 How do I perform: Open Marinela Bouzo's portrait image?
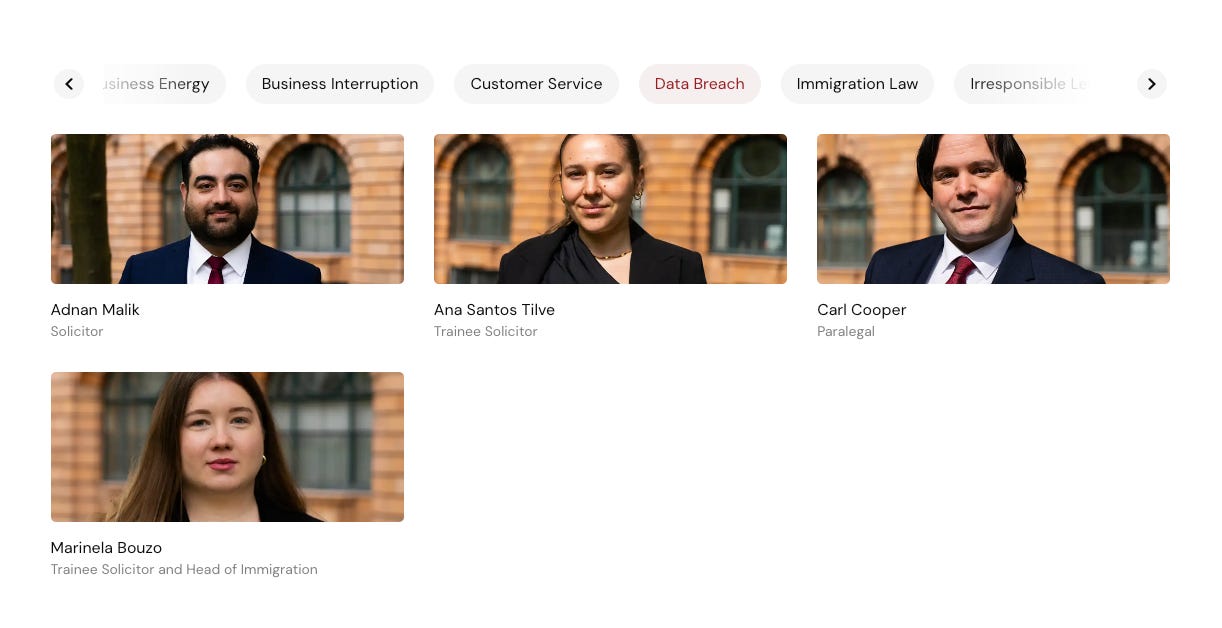[227, 447]
